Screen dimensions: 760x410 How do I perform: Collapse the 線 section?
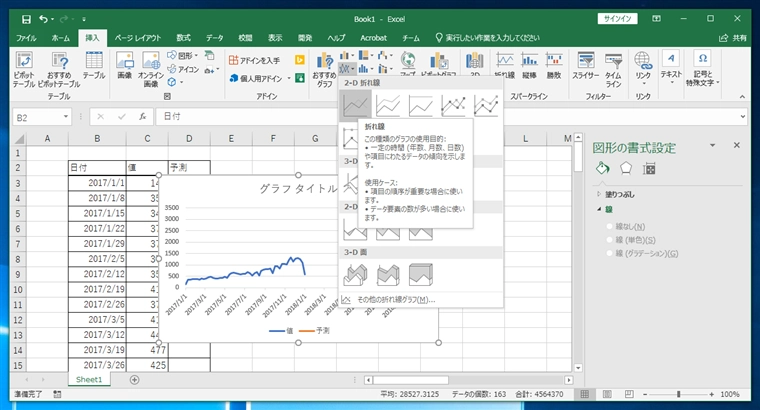(598, 210)
